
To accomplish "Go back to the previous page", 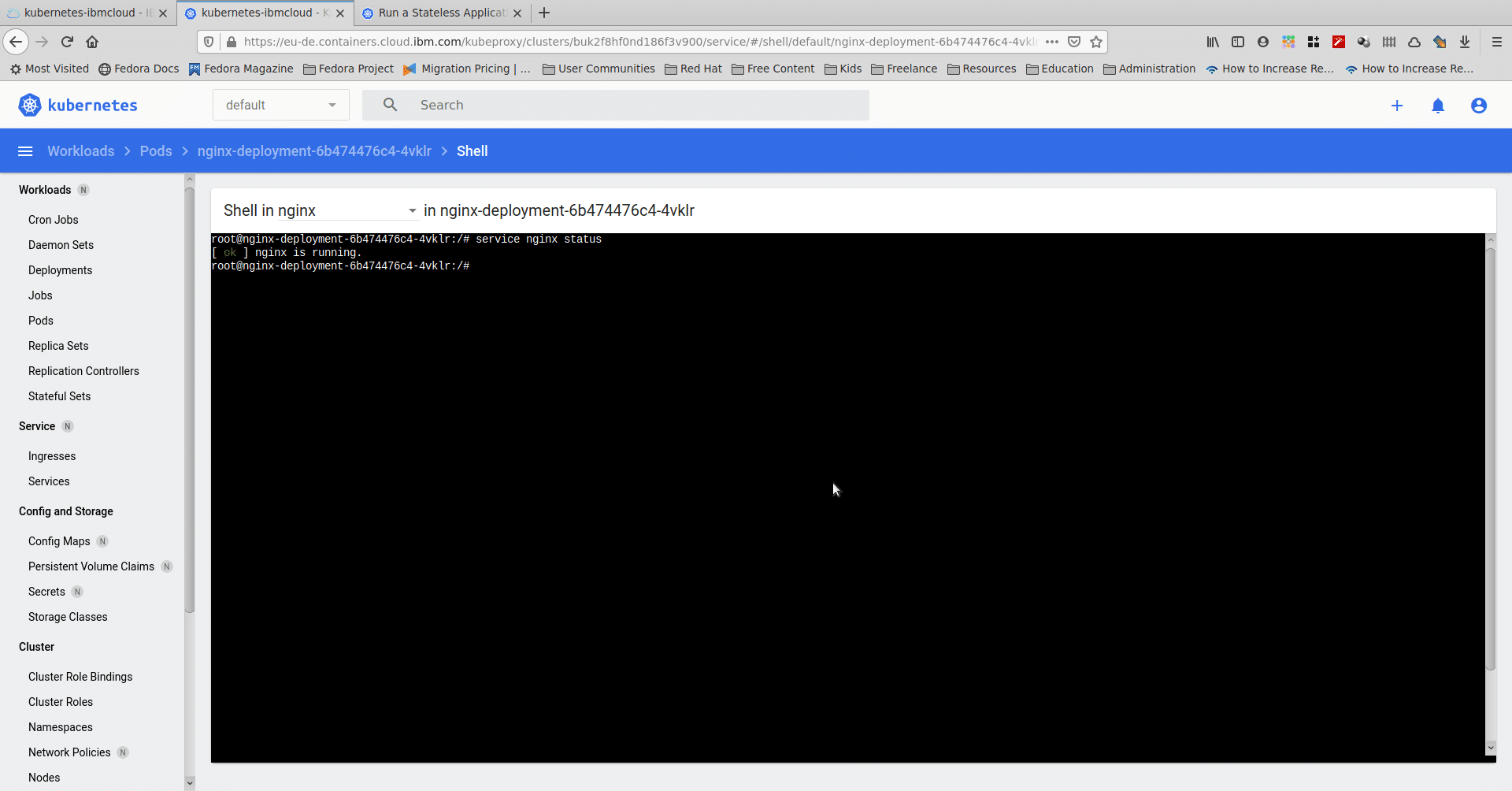I will (x=16, y=42).
